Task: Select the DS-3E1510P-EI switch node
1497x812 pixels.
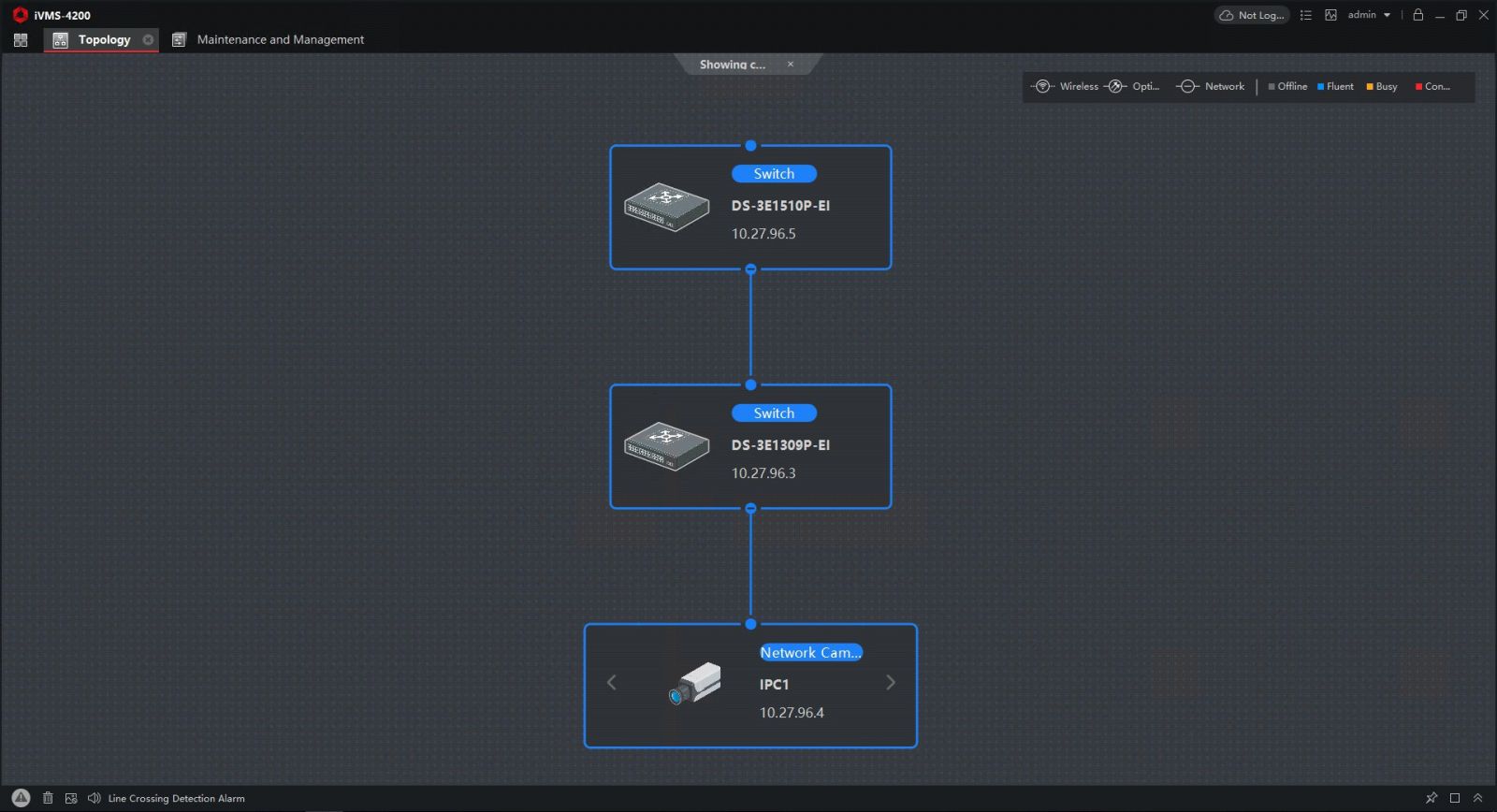Action: pyautogui.click(x=750, y=208)
